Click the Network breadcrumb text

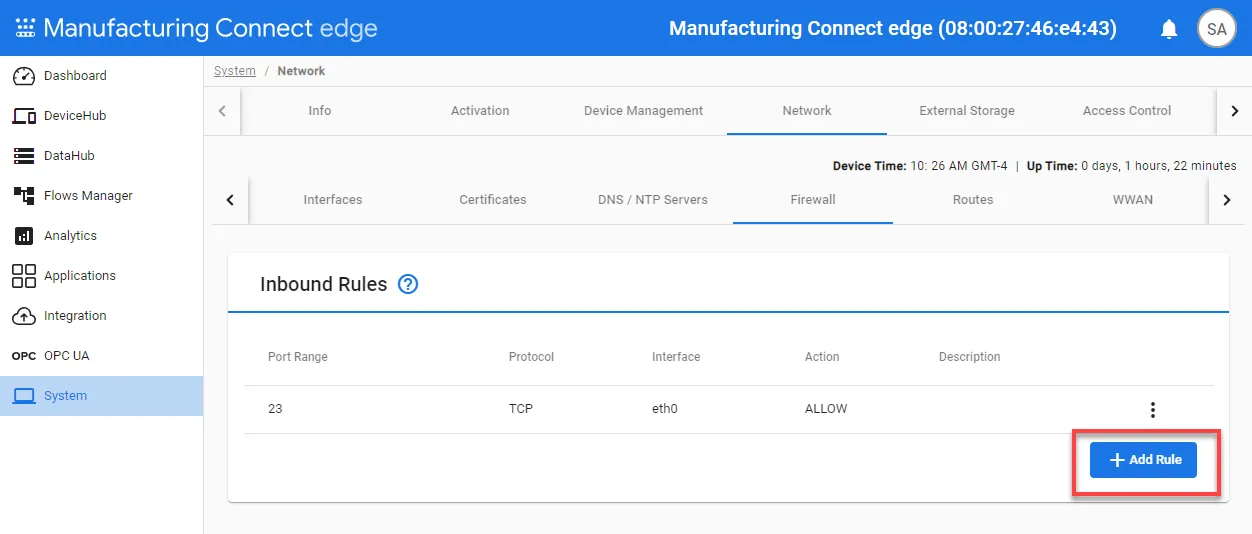[301, 71]
